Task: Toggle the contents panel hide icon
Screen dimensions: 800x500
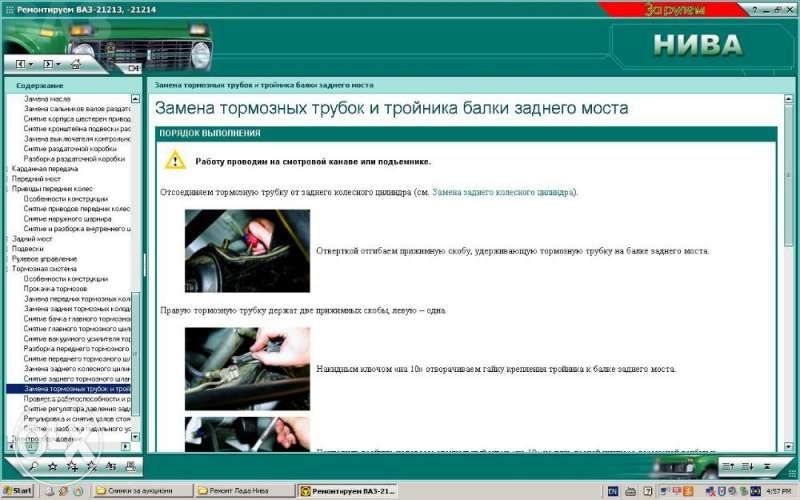Action: tap(133, 68)
